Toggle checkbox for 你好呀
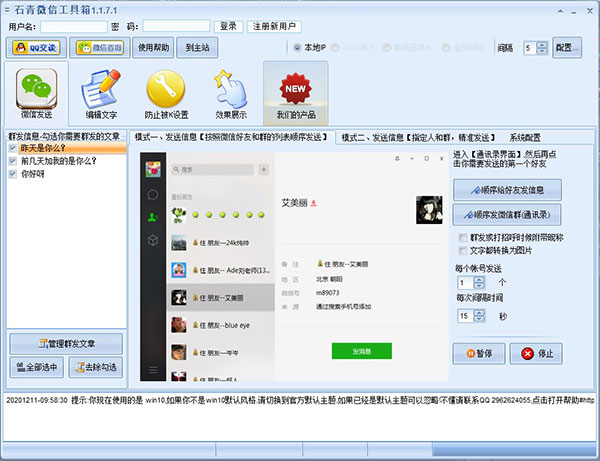 [x=13, y=174]
